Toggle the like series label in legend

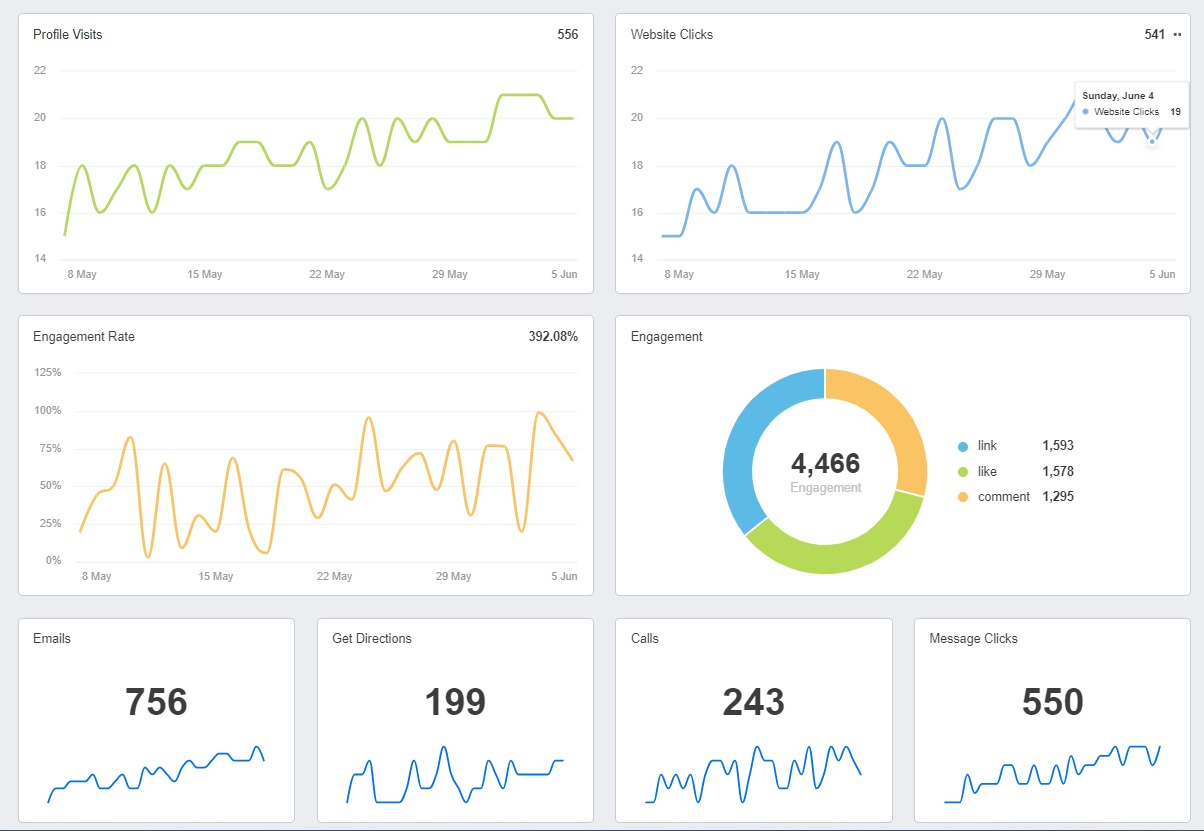(987, 471)
